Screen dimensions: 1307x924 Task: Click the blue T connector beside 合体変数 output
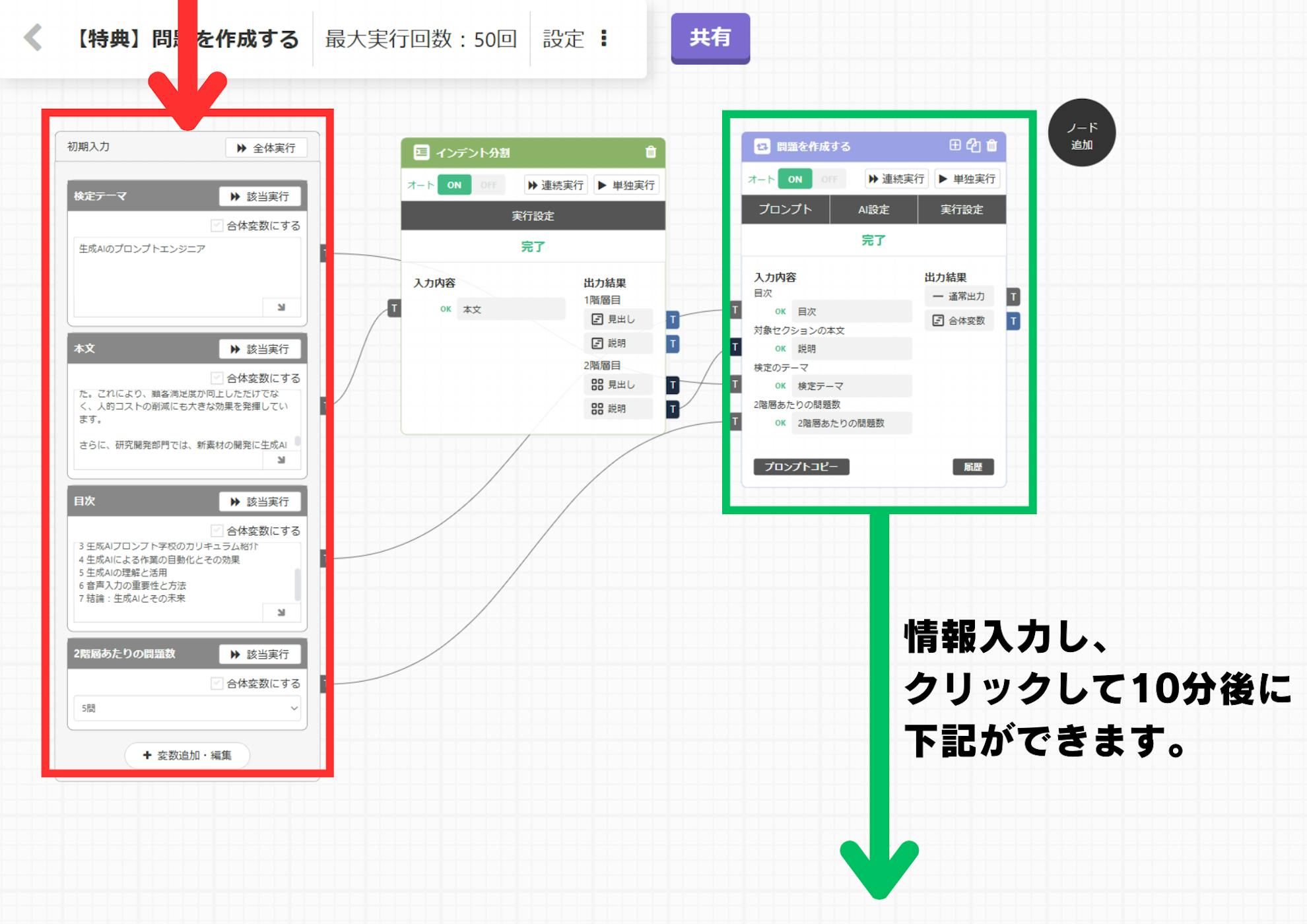pos(1013,321)
